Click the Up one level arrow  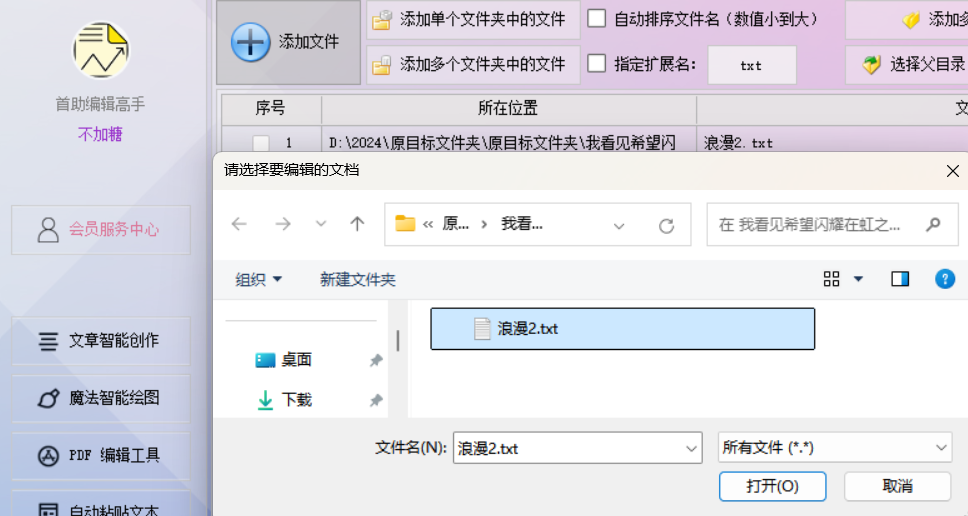(357, 224)
